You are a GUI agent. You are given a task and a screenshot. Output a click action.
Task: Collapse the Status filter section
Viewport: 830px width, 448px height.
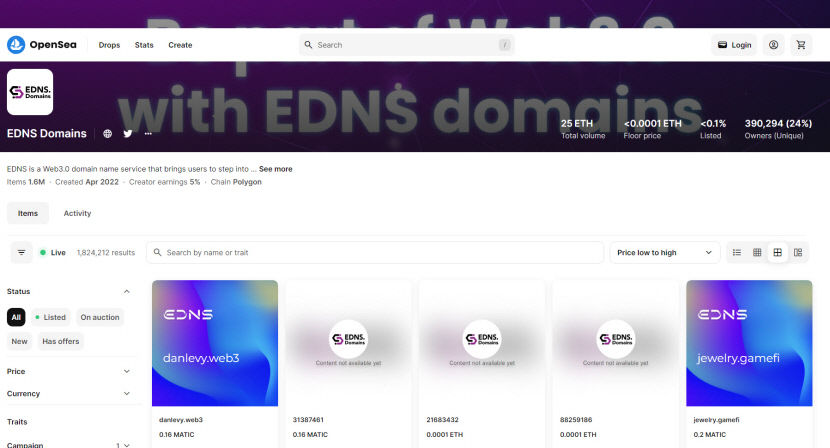coord(127,291)
